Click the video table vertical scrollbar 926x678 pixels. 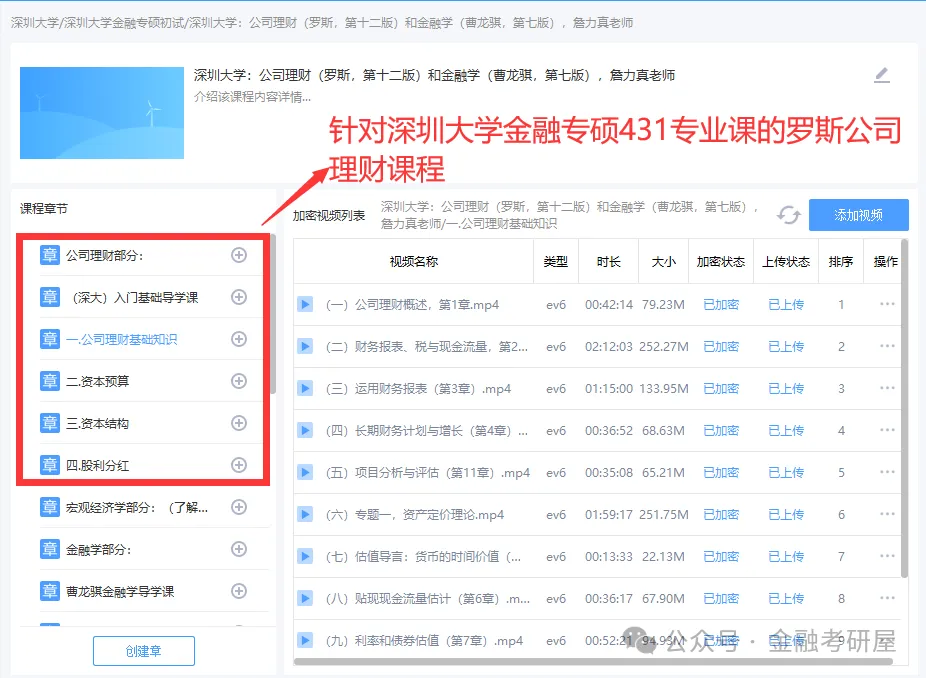point(904,408)
